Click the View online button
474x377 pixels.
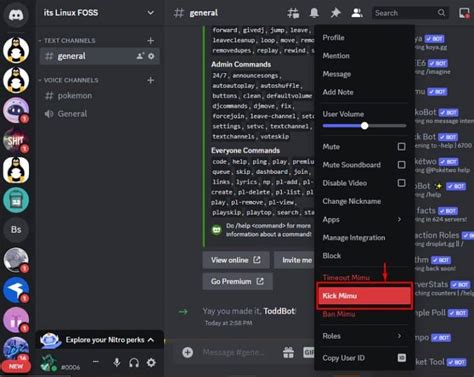pyautogui.click(x=236, y=260)
